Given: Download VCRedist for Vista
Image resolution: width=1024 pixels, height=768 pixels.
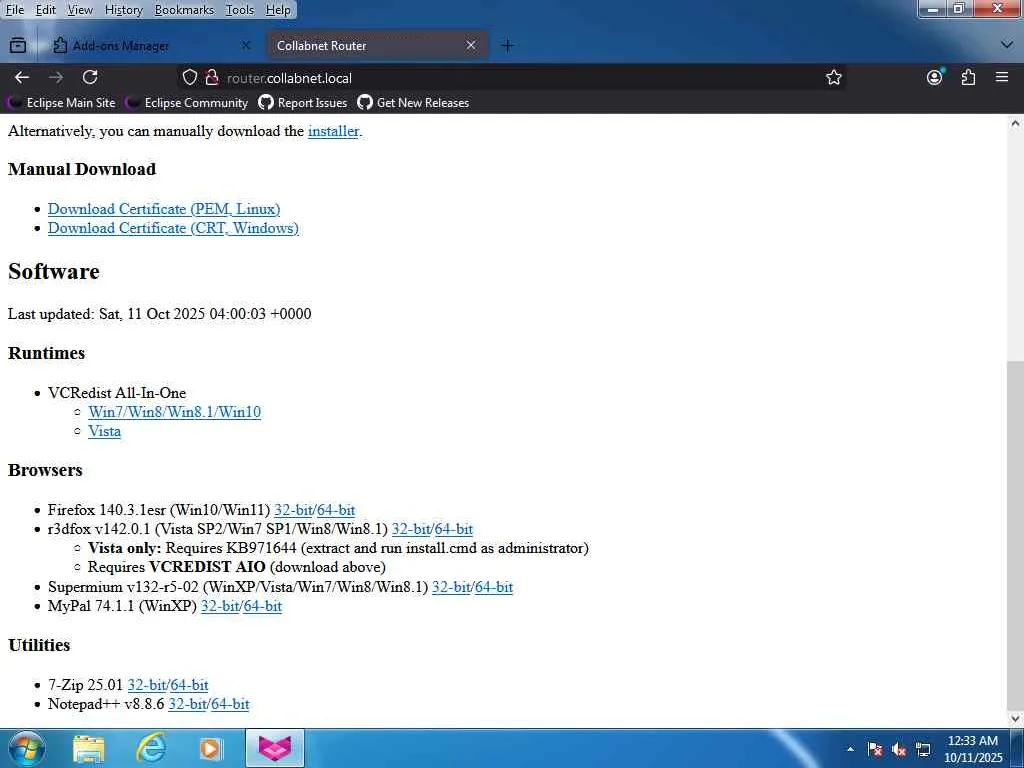Looking at the screenshot, I should coord(104,431).
